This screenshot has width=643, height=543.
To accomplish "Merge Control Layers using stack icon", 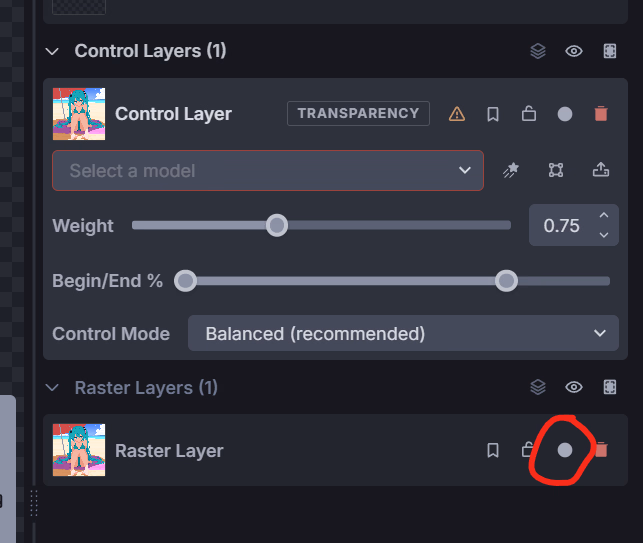I will 538,51.
